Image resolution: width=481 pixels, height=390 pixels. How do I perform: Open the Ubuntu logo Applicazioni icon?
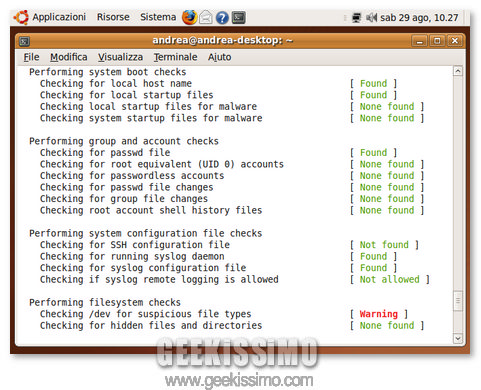21,17
